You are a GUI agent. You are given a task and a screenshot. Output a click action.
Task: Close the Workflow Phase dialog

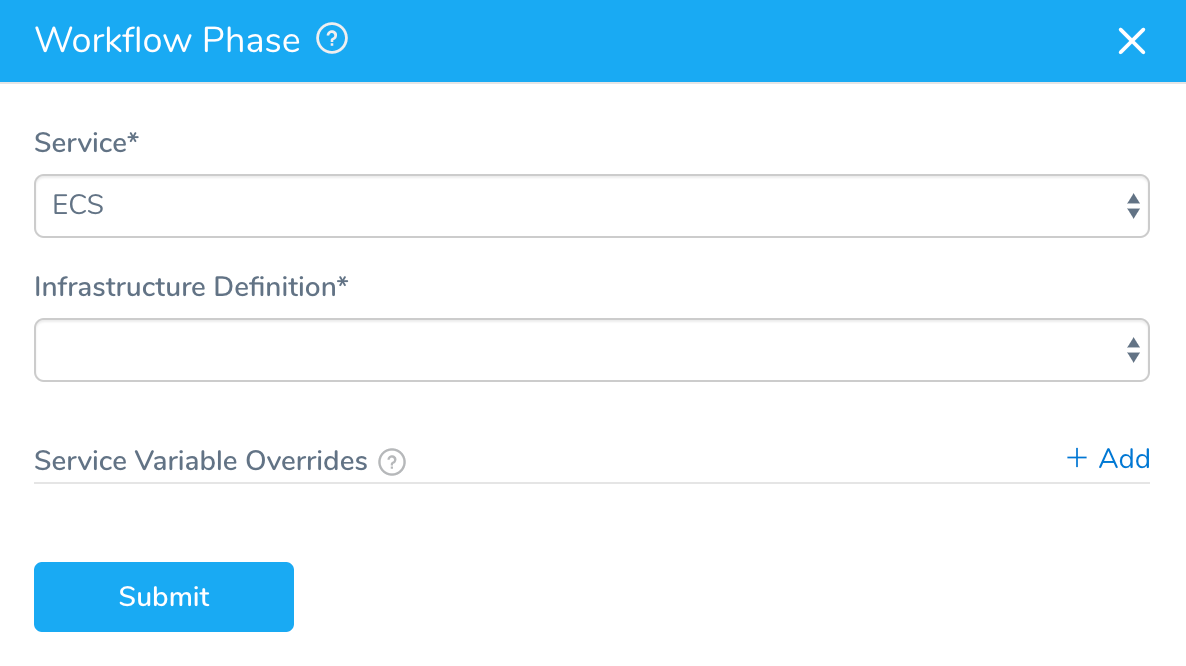coord(1132,41)
